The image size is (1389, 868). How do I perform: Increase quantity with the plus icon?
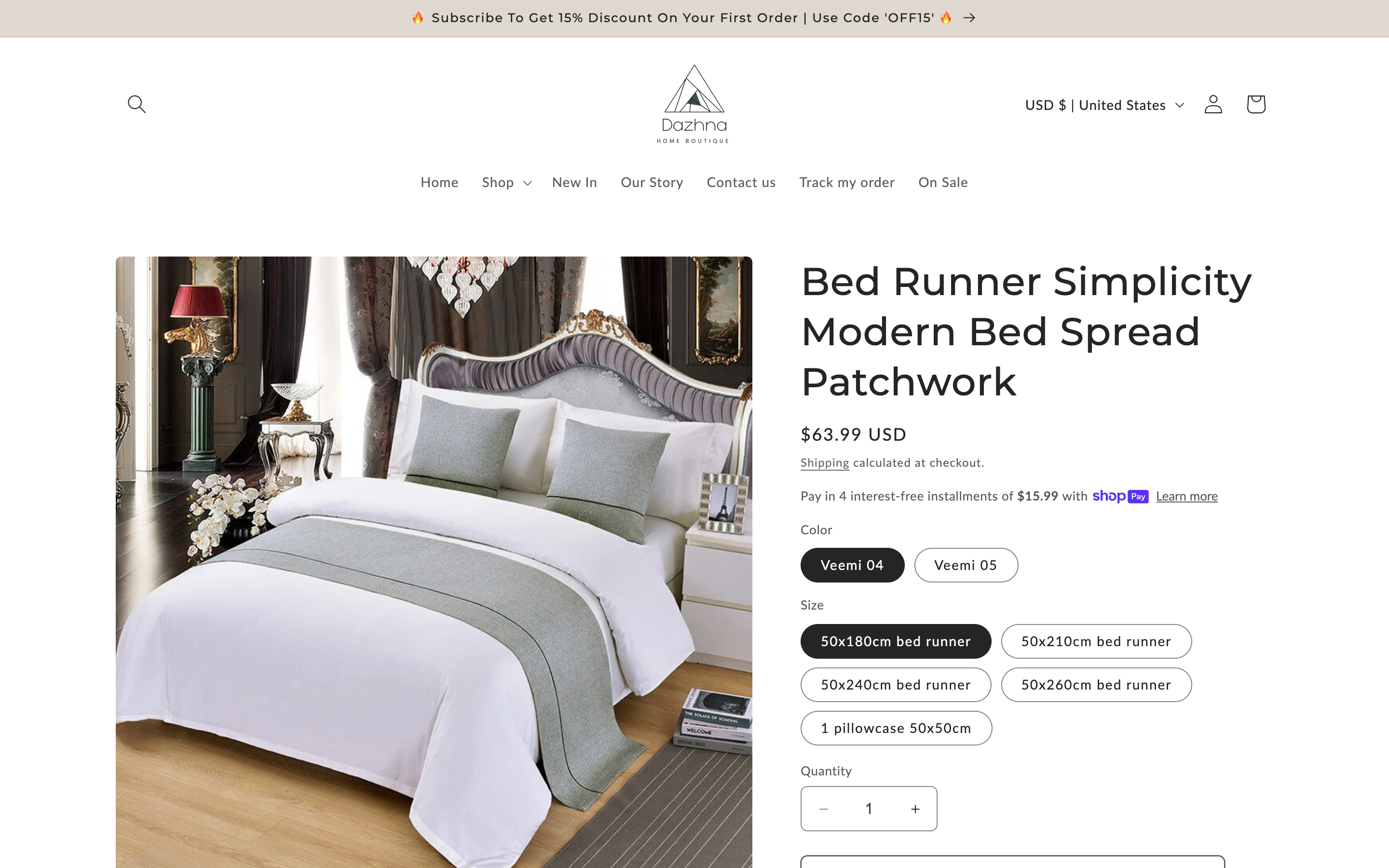915,808
